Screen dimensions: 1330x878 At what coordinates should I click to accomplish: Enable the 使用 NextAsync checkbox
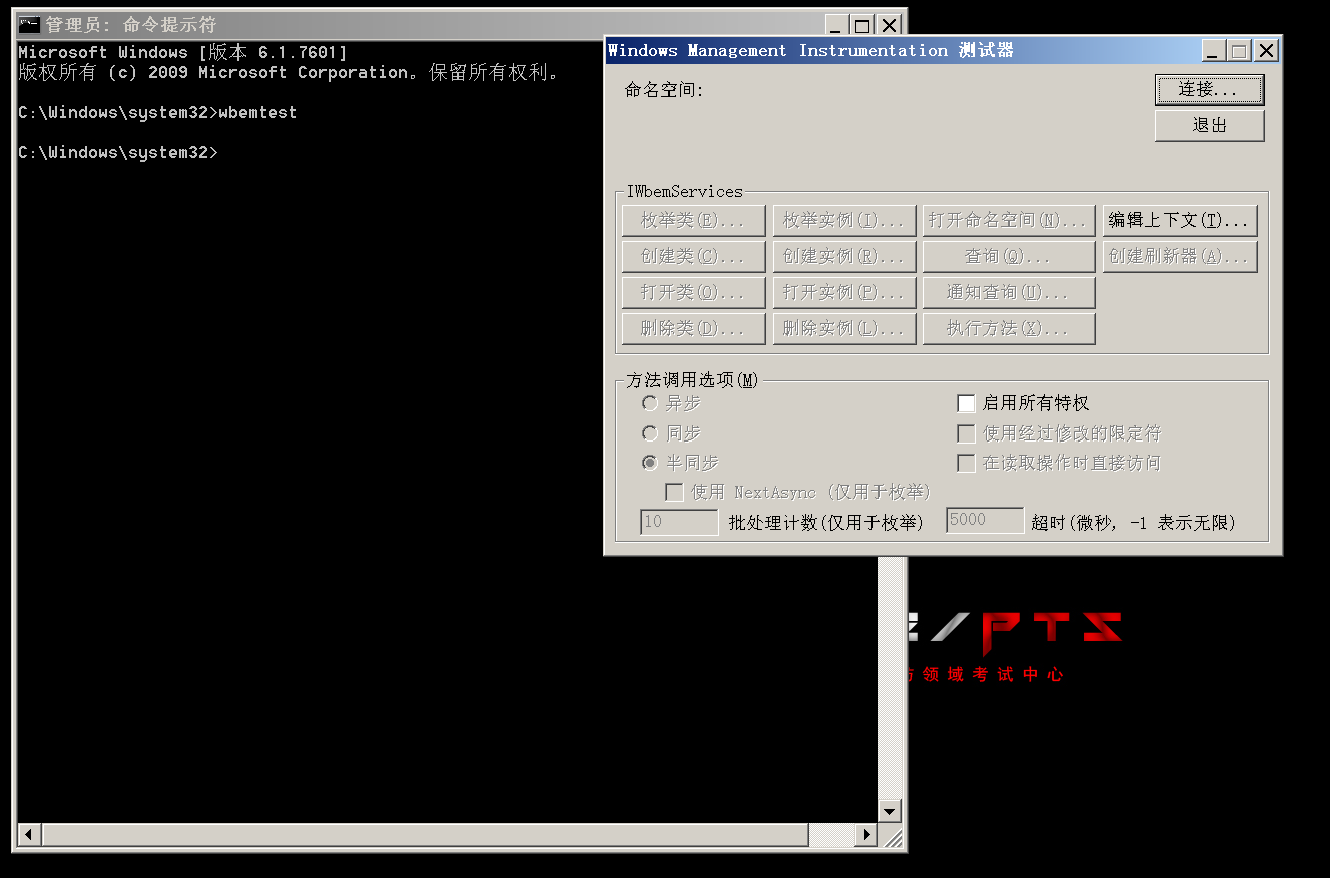[675, 491]
